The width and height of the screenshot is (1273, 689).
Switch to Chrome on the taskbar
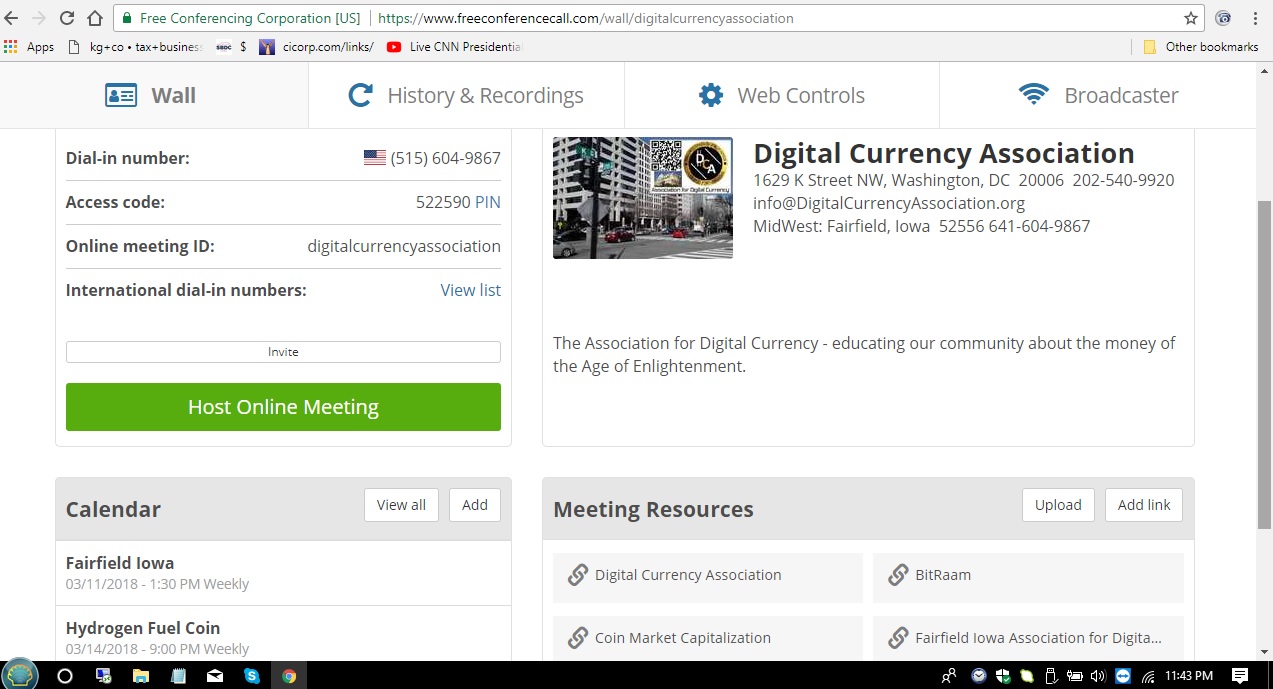click(289, 676)
